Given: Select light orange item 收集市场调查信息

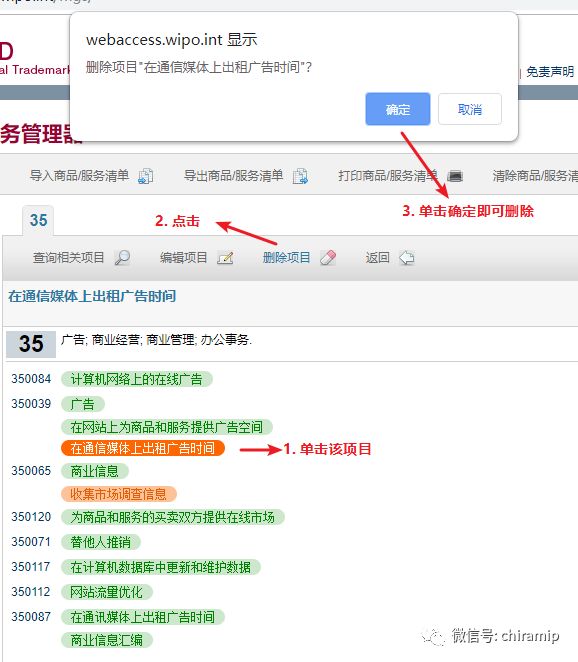Looking at the screenshot, I should 119,494.
